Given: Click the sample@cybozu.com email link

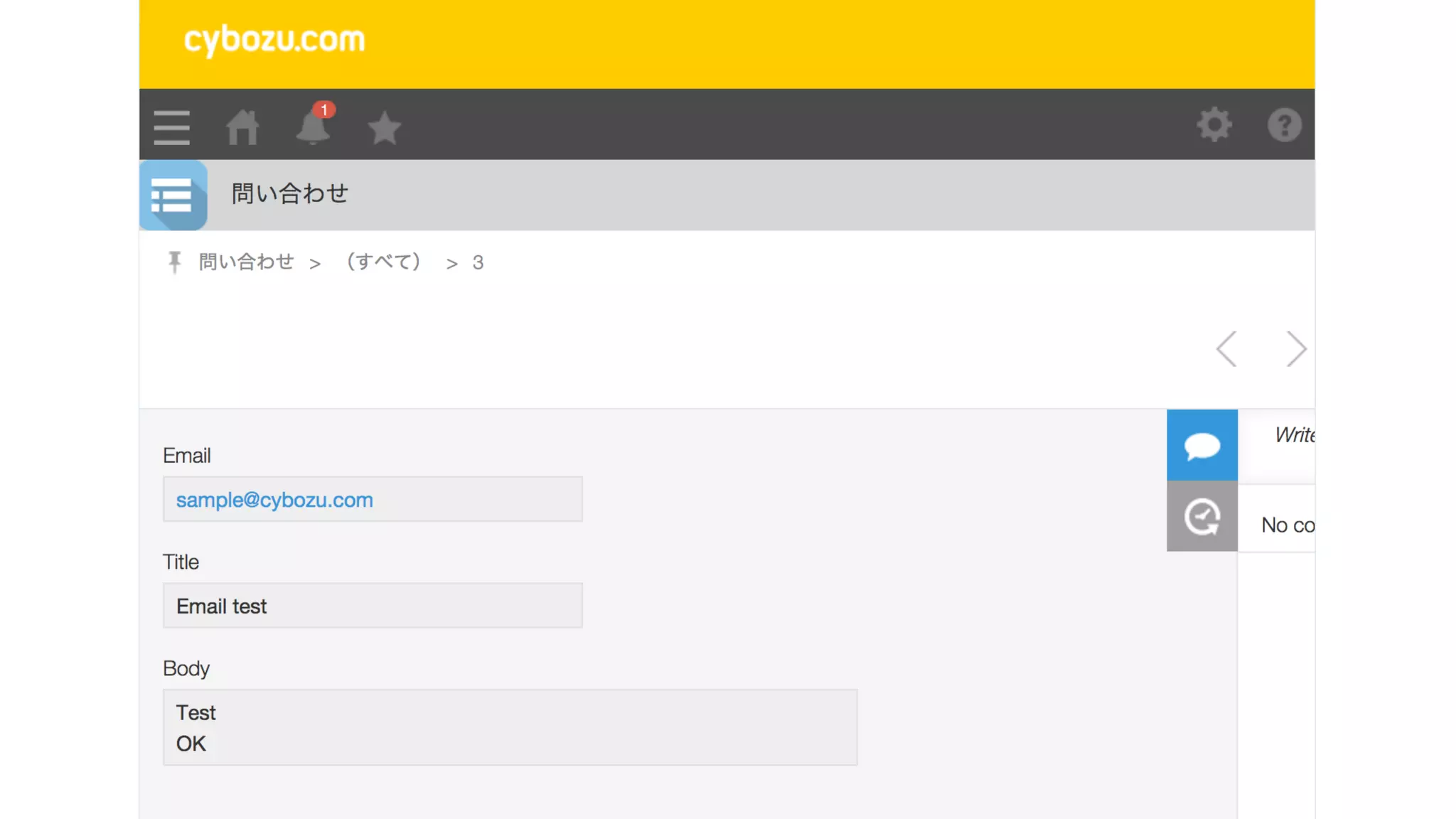Looking at the screenshot, I should (274, 500).
